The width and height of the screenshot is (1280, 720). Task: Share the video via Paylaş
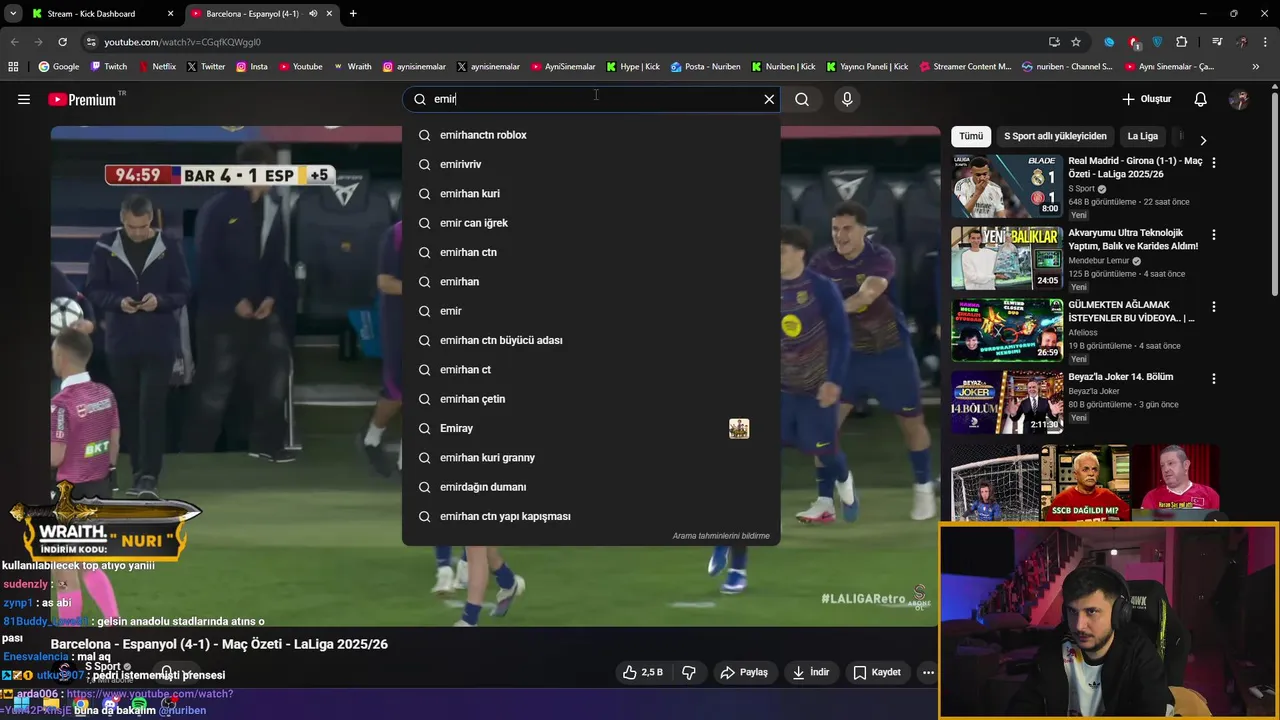[744, 672]
